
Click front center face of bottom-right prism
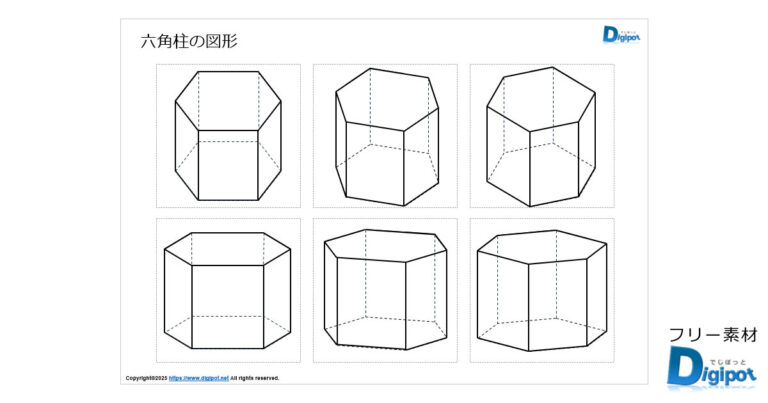pos(558,306)
